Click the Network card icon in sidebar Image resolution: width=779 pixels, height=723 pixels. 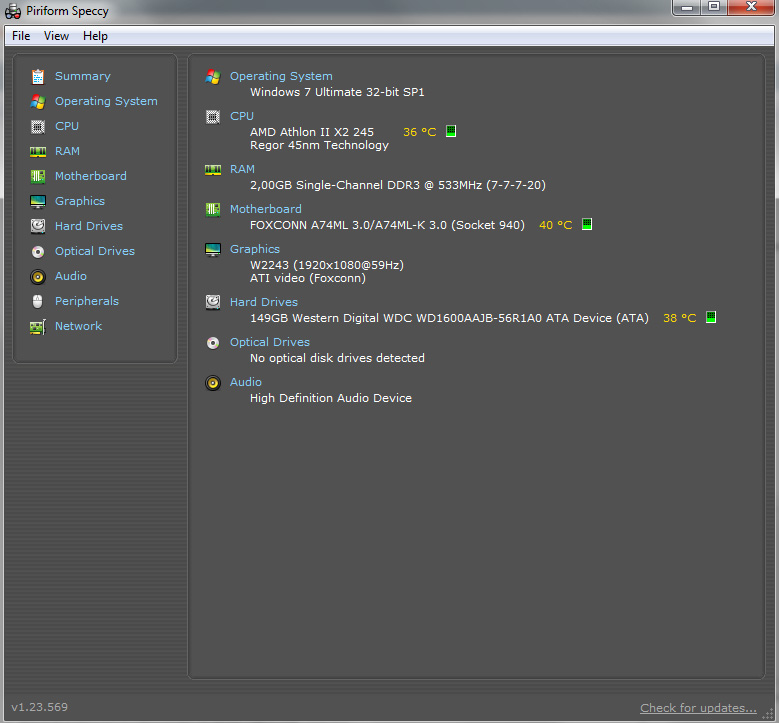click(38, 326)
